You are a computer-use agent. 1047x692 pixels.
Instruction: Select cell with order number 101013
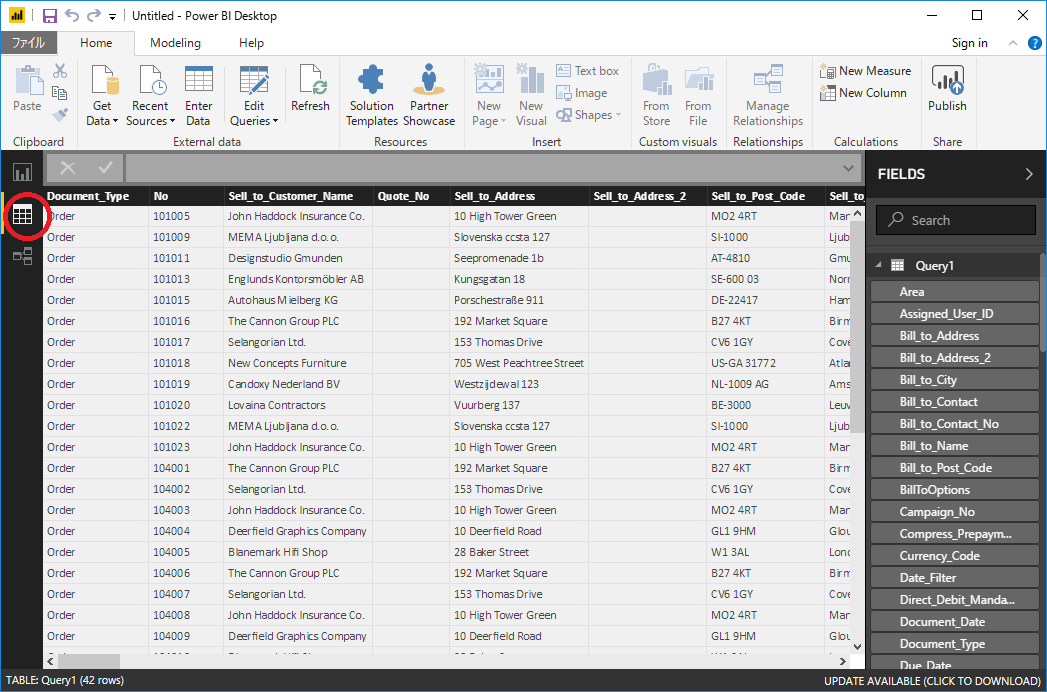186,279
